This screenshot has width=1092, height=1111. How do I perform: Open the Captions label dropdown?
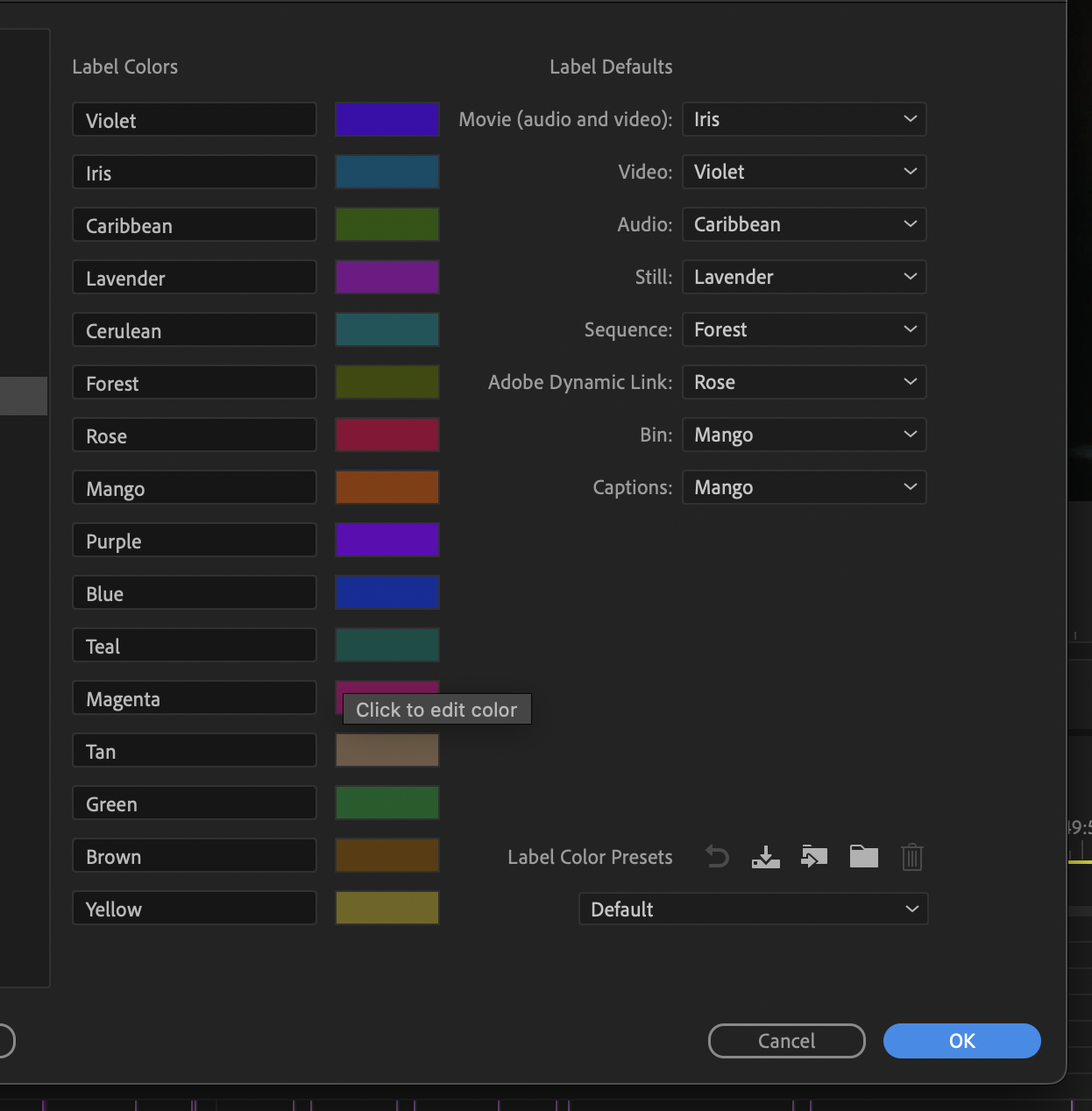click(x=804, y=487)
